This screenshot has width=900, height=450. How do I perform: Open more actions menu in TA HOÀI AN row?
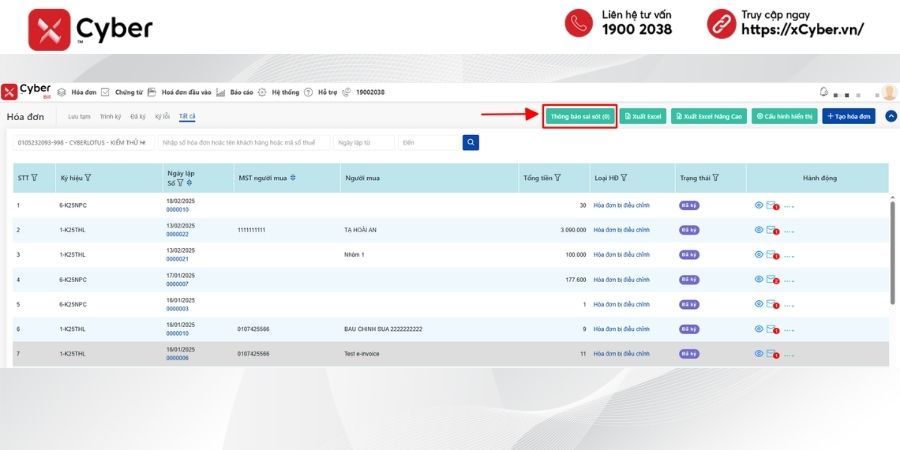(x=789, y=231)
